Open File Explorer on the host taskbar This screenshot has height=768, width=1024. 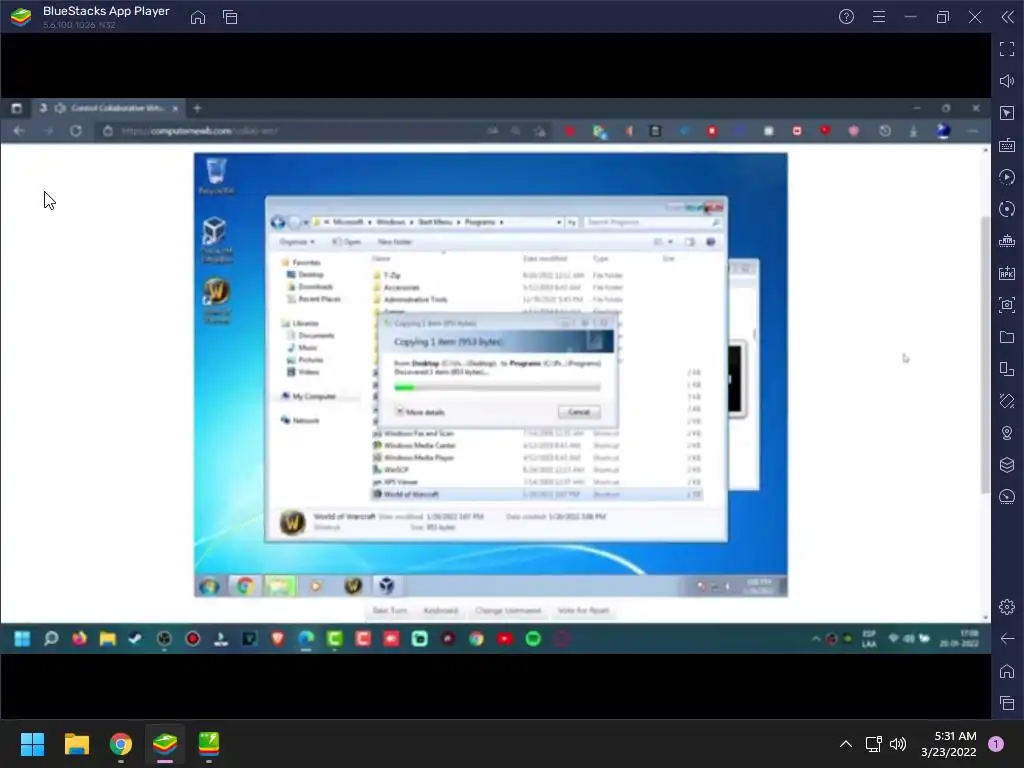pos(76,744)
